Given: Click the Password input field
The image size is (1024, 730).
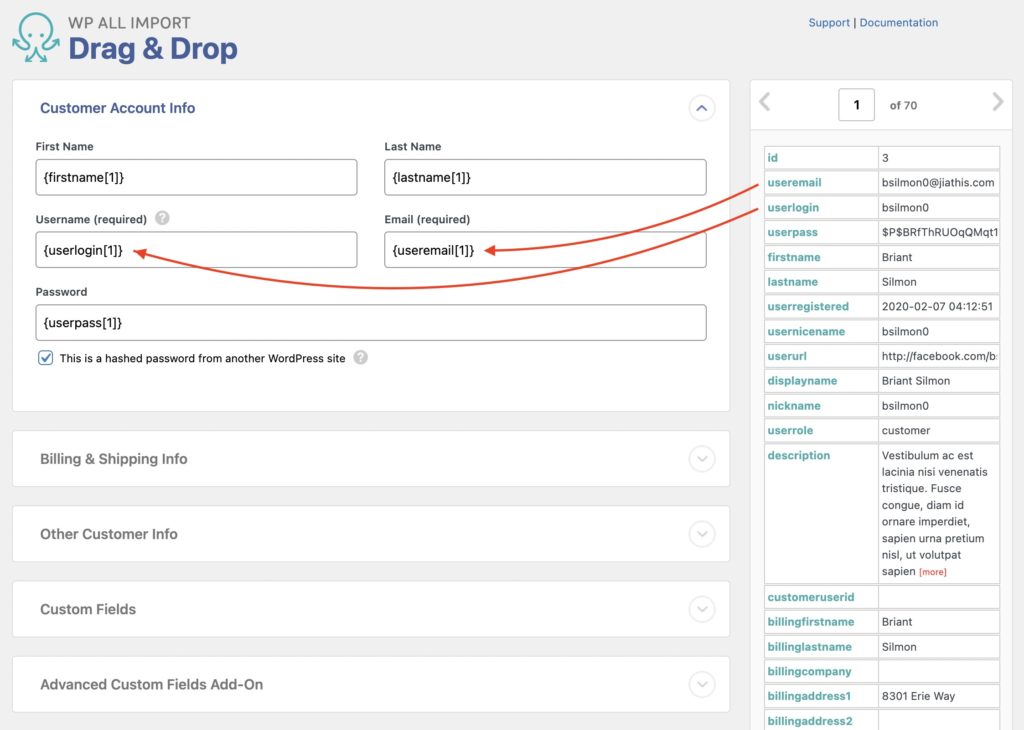Looking at the screenshot, I should pos(370,322).
